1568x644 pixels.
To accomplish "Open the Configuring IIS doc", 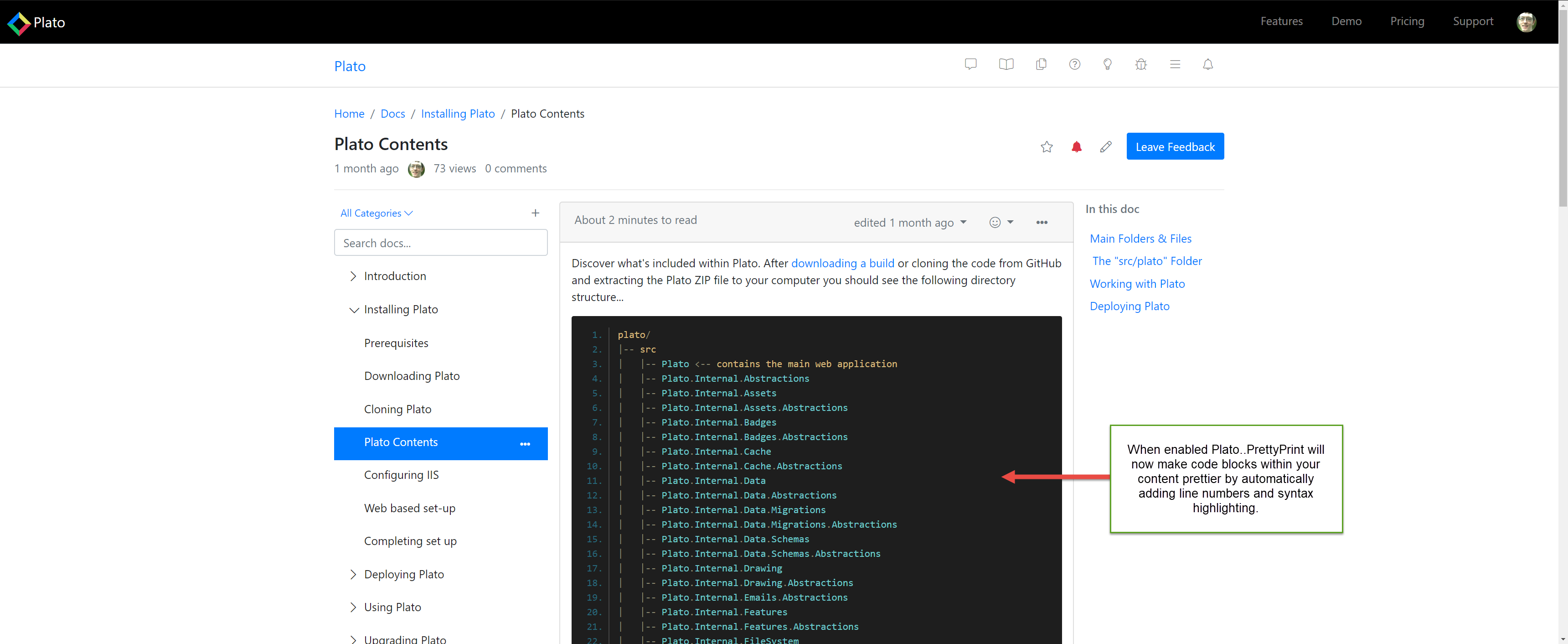I will coord(401,475).
